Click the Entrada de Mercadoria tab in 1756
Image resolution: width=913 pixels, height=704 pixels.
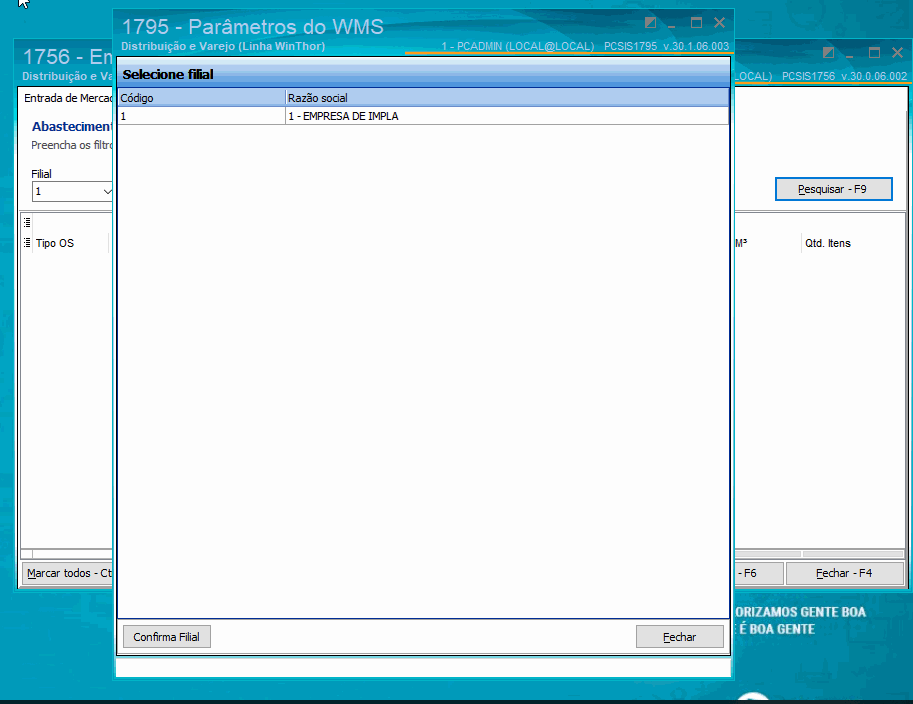tap(68, 98)
